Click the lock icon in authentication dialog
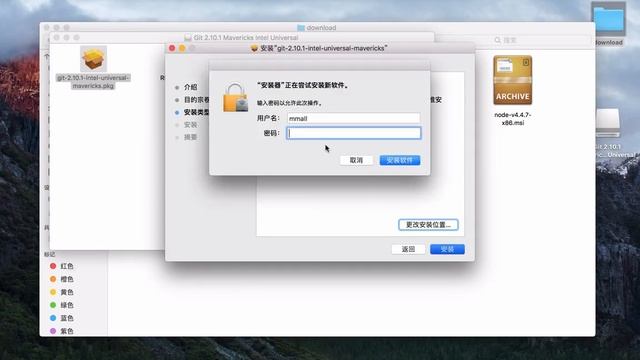Image resolution: width=640 pixels, height=360 pixels. (x=236, y=98)
